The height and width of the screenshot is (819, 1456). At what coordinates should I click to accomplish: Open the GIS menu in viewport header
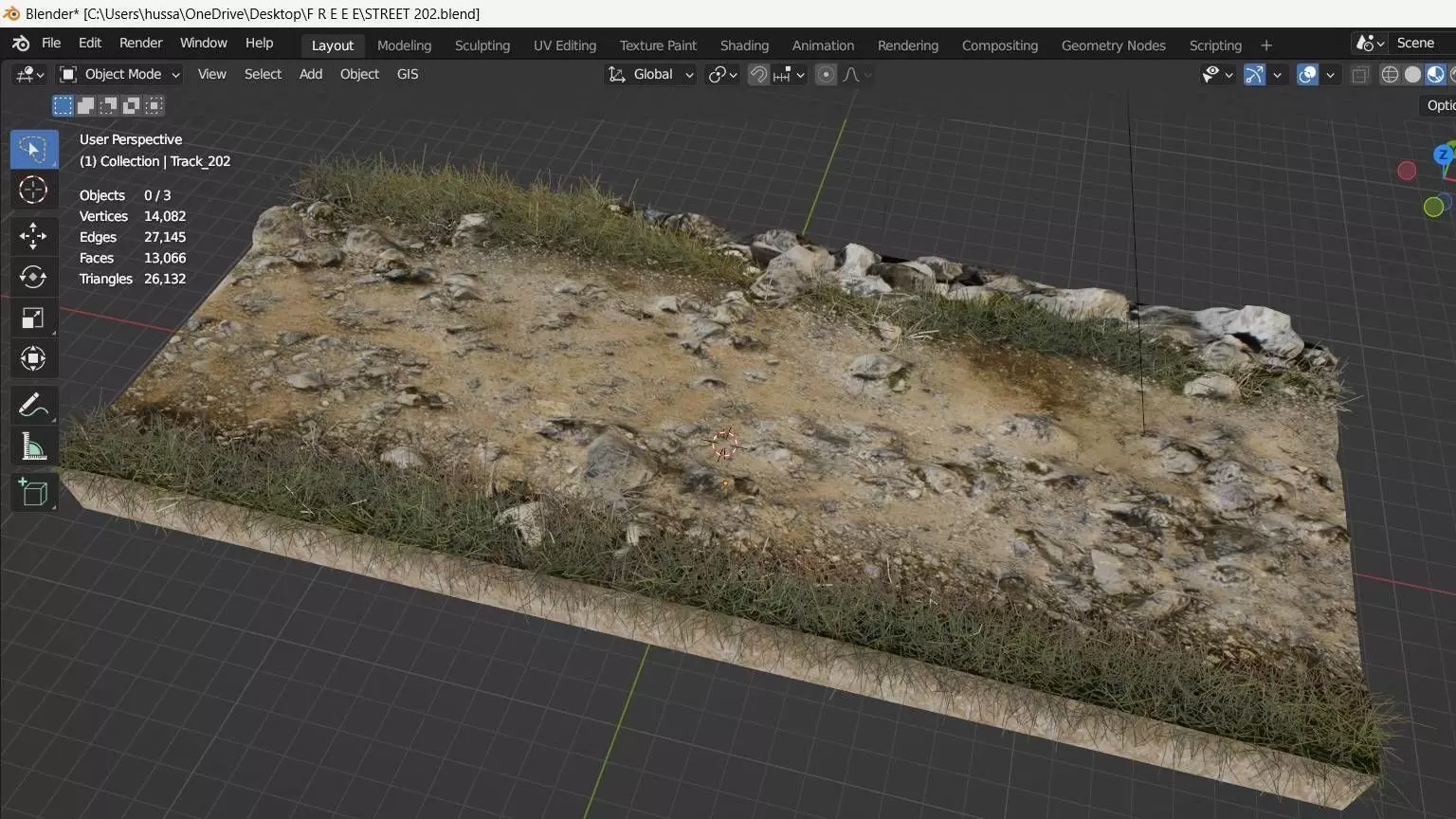(x=408, y=75)
